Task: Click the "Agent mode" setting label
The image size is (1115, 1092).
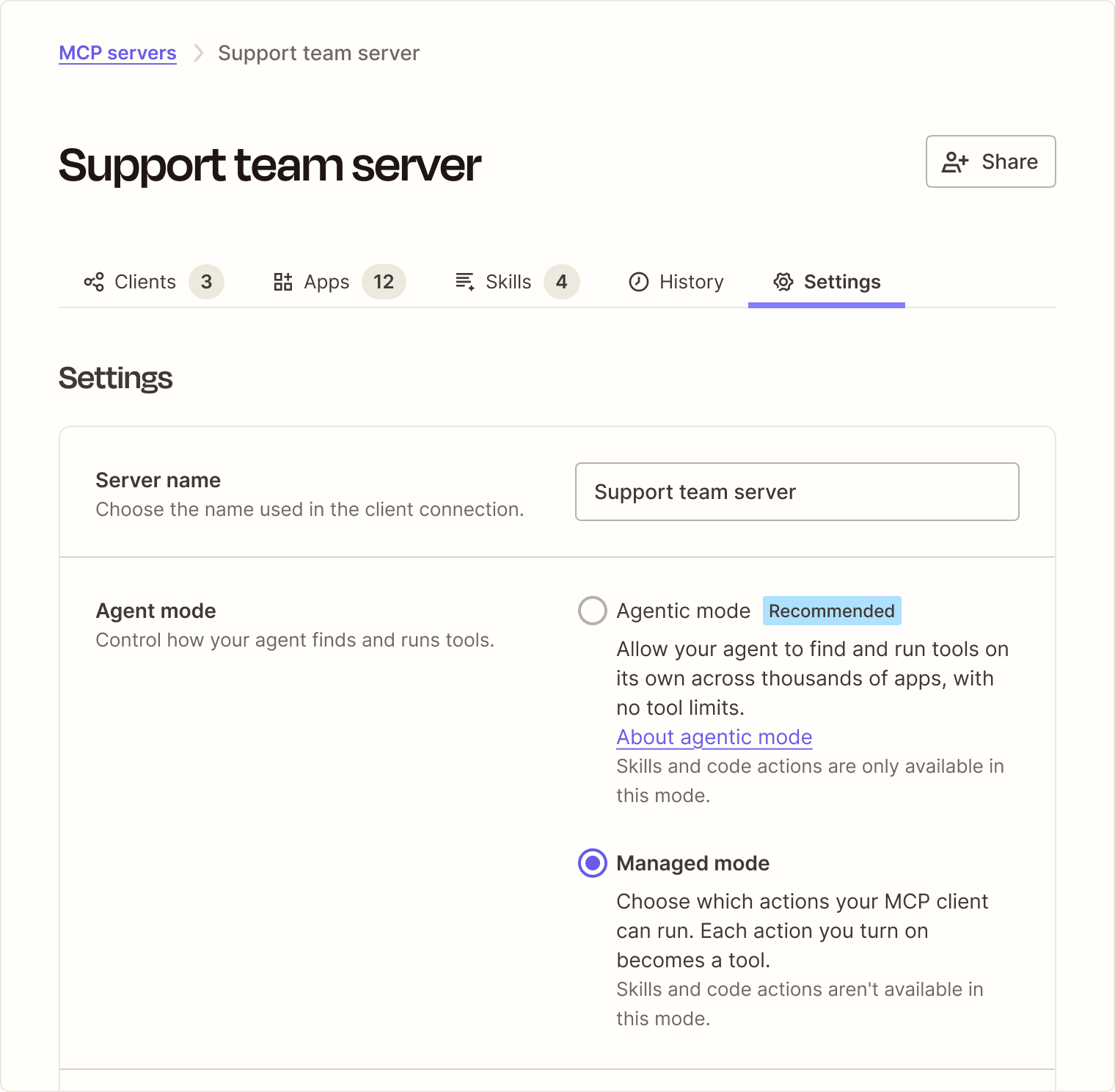Action: [x=156, y=611]
